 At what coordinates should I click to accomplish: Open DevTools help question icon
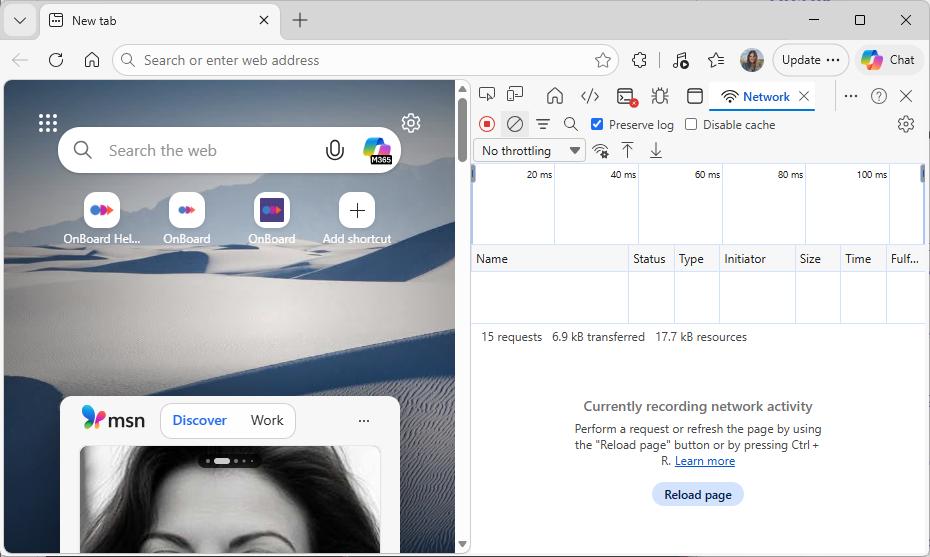pyautogui.click(x=878, y=96)
